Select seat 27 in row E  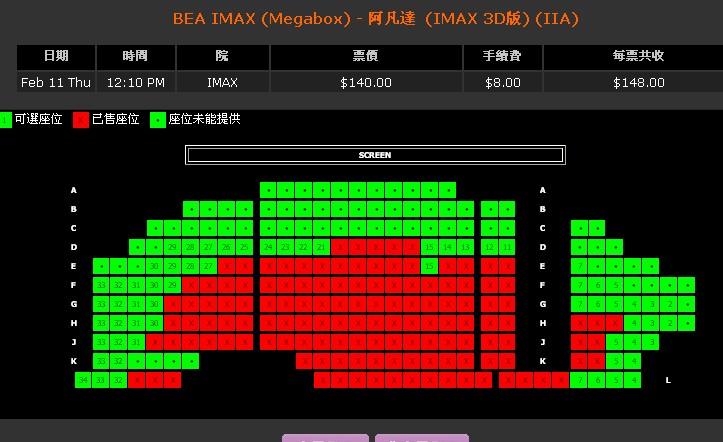[x=209, y=266]
